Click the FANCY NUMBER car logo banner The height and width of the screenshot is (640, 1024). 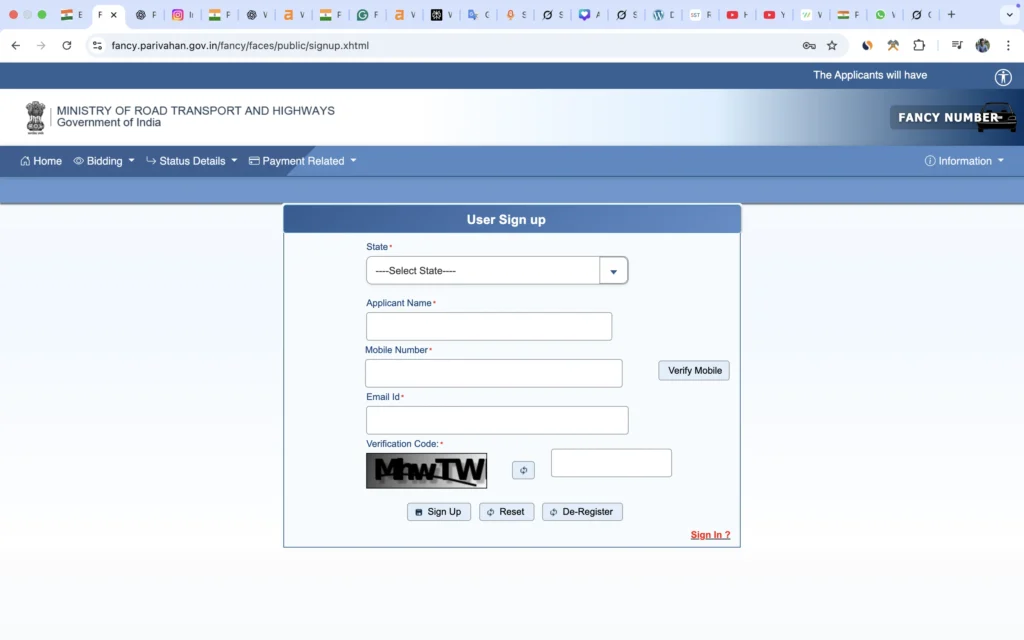coord(950,117)
